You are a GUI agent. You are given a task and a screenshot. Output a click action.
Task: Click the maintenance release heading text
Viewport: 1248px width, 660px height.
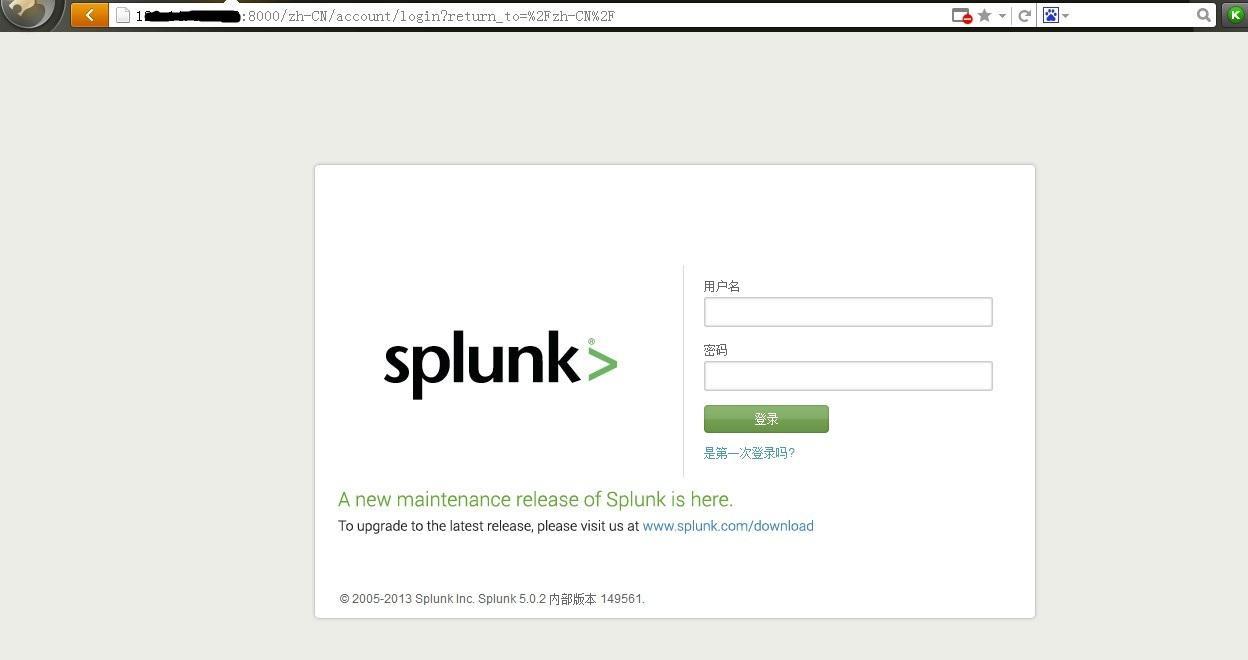coord(535,499)
